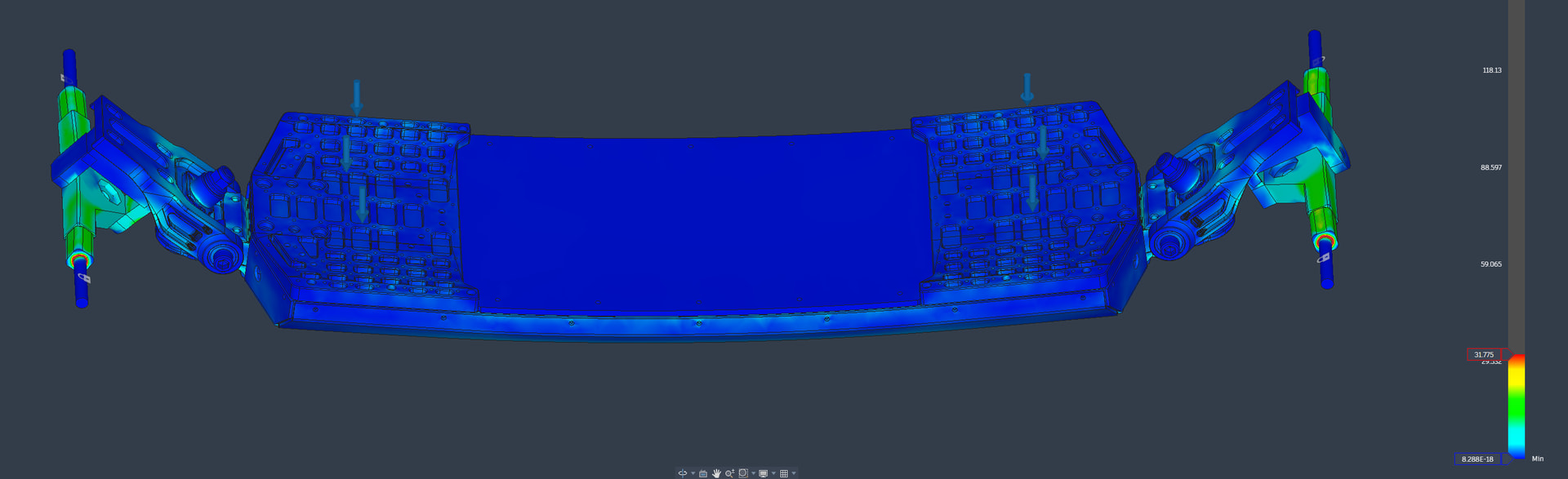Click the lock constraint icon on upper left axle
The image size is (1568, 479).
(x=64, y=78)
